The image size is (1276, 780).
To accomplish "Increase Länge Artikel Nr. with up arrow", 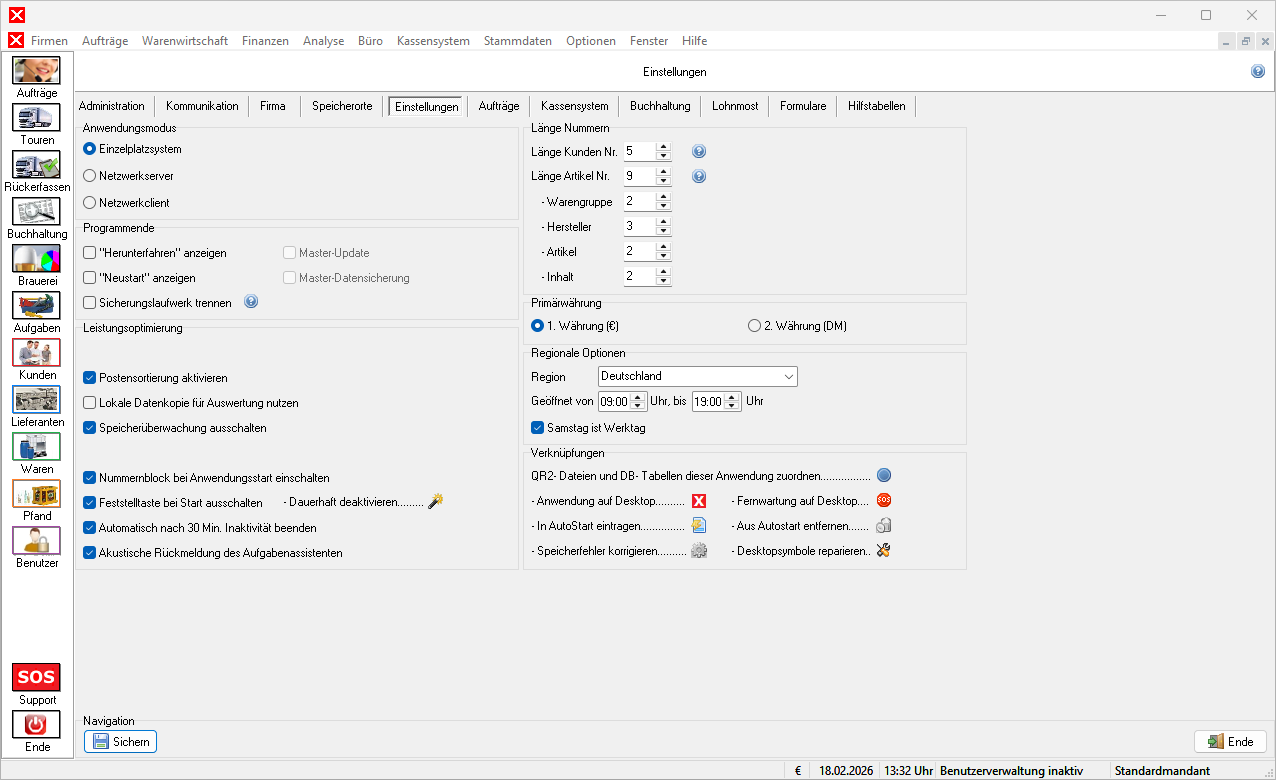I will click(663, 171).
